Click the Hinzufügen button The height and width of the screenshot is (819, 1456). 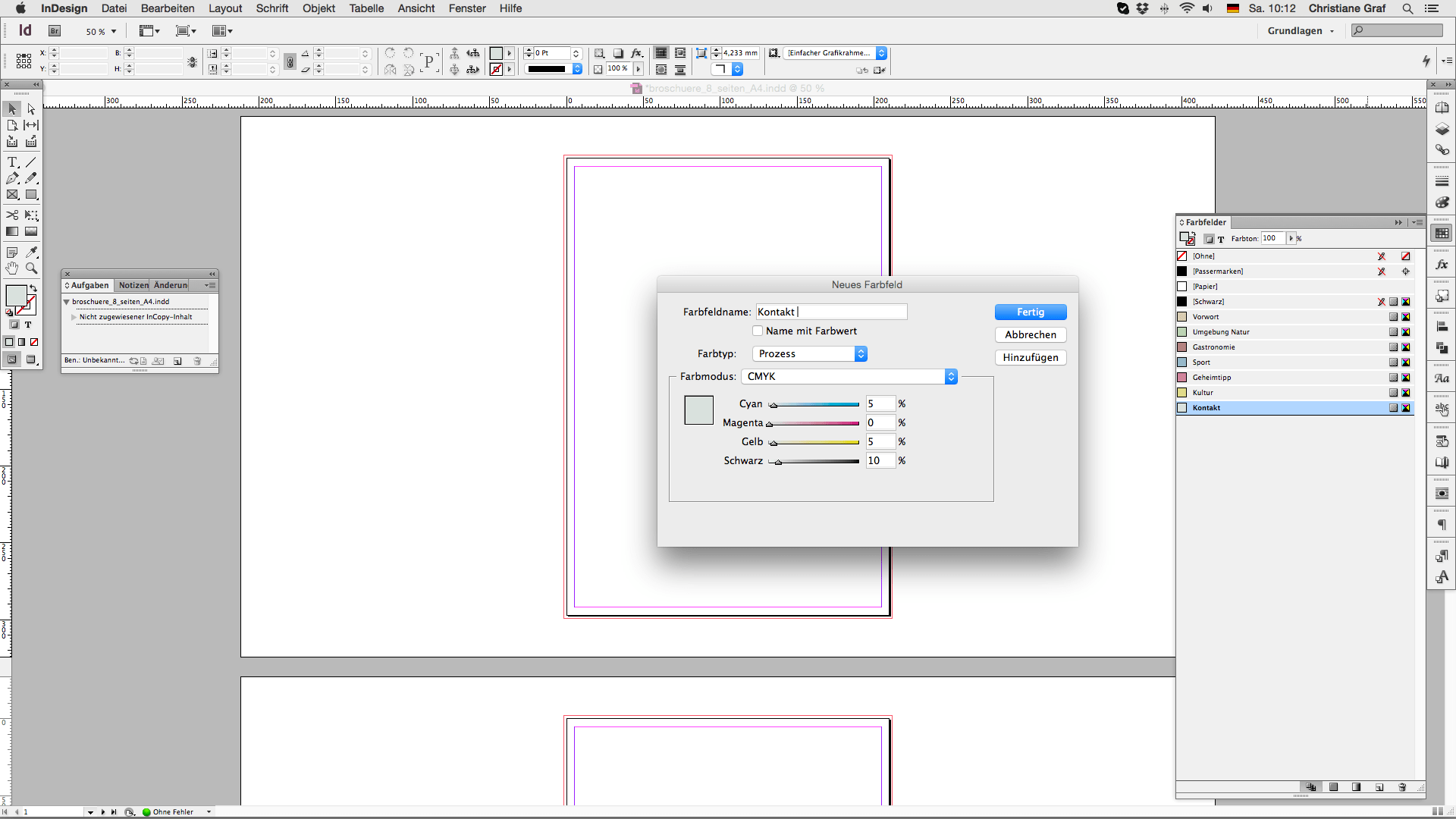tap(1030, 358)
